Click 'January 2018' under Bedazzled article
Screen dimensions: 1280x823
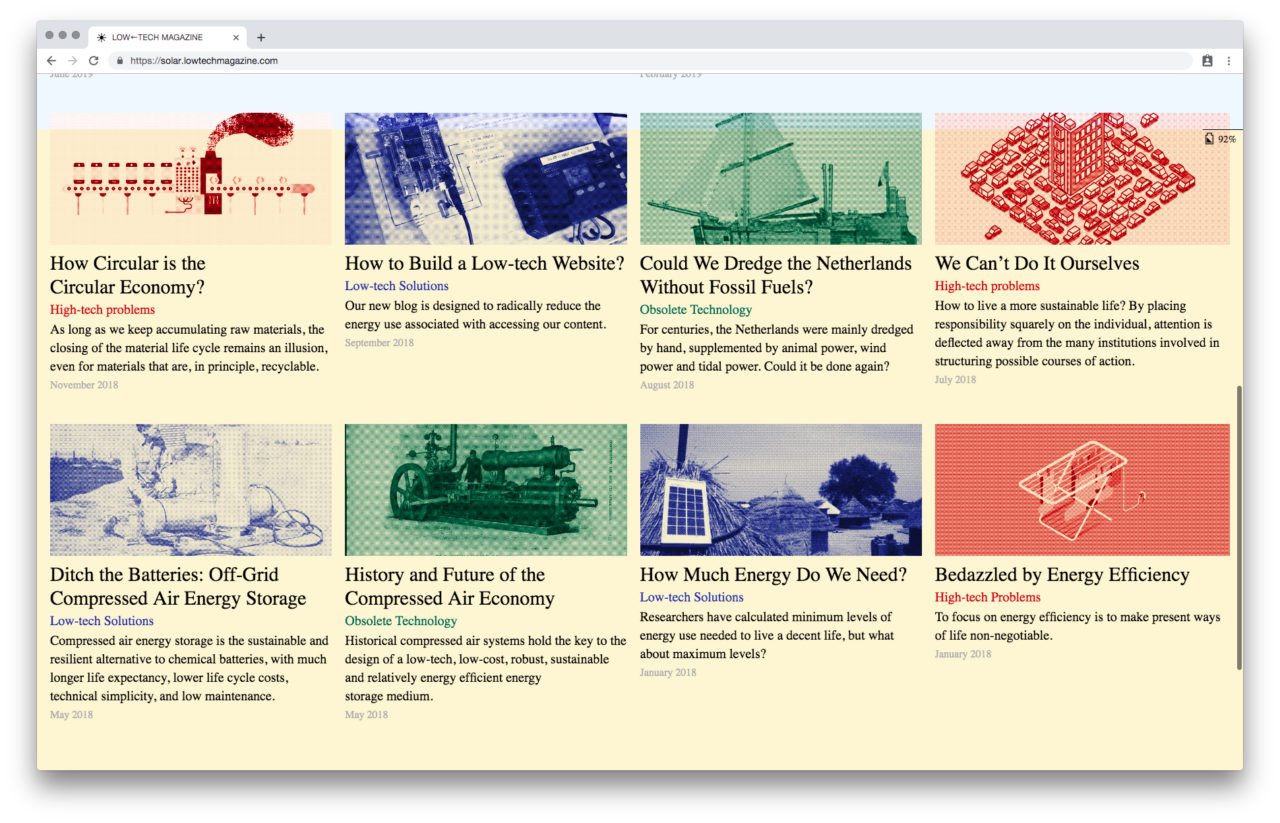click(x=963, y=654)
